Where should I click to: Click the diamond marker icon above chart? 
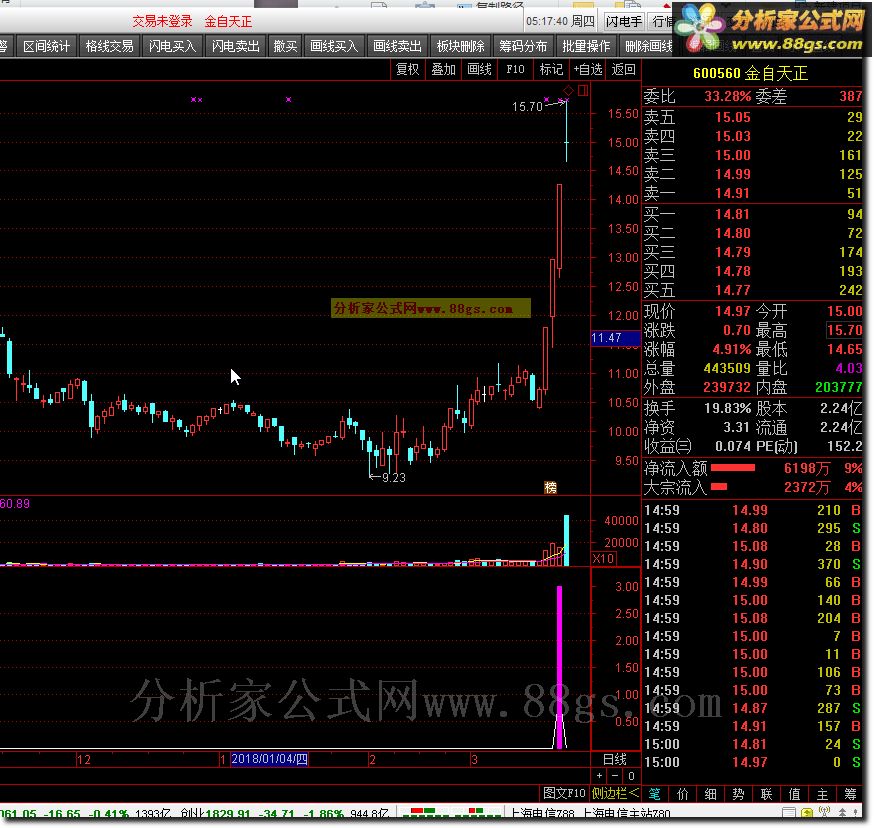[567, 90]
